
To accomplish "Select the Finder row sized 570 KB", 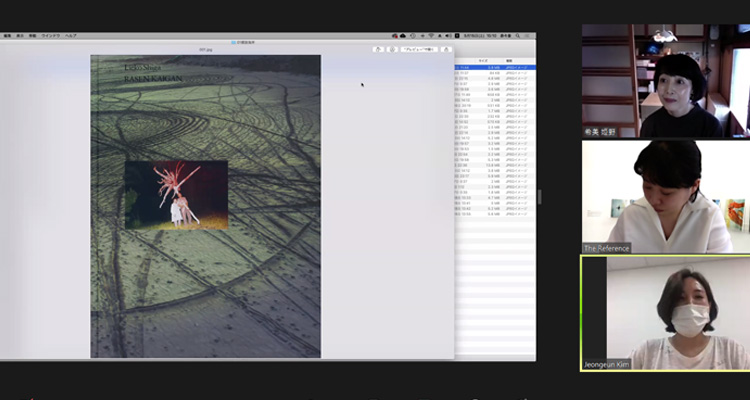I will pyautogui.click(x=495, y=122).
